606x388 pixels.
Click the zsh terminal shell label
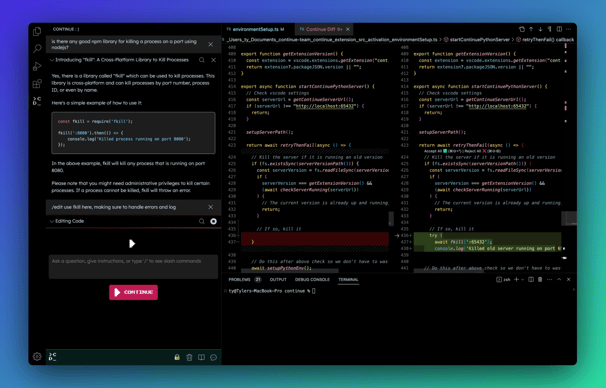point(503,279)
